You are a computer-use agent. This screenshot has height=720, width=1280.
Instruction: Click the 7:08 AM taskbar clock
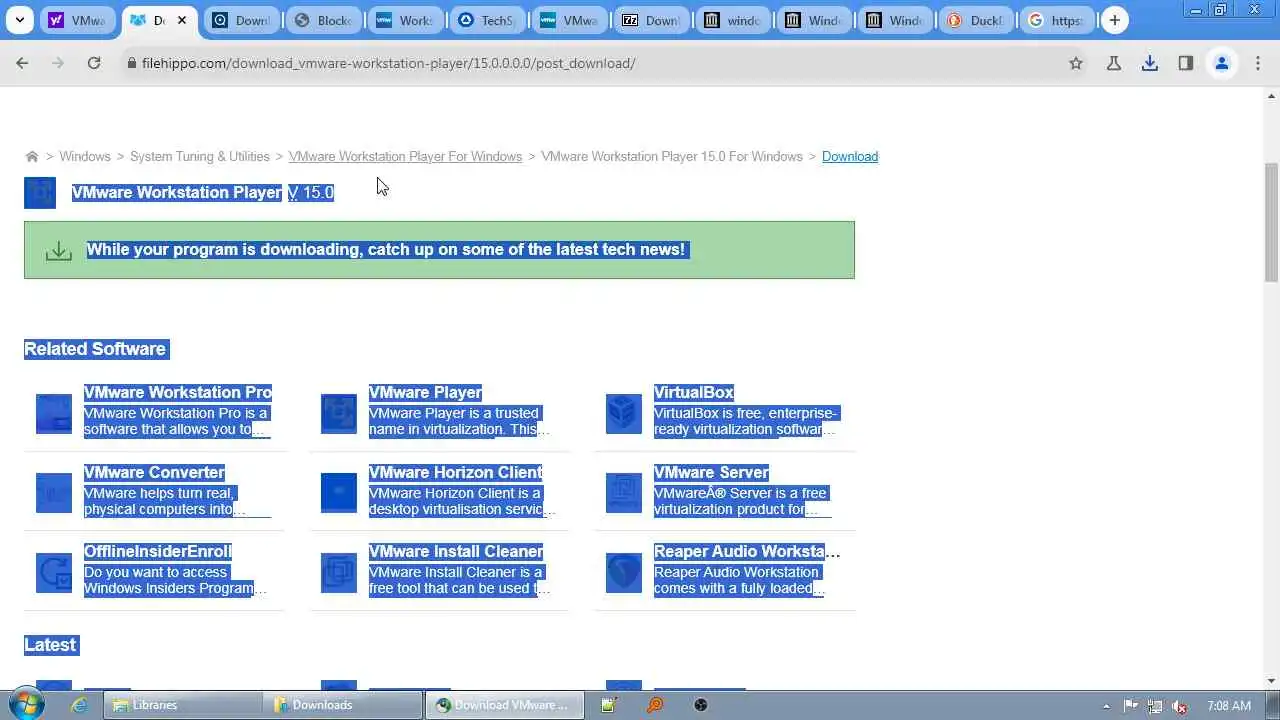point(1229,705)
